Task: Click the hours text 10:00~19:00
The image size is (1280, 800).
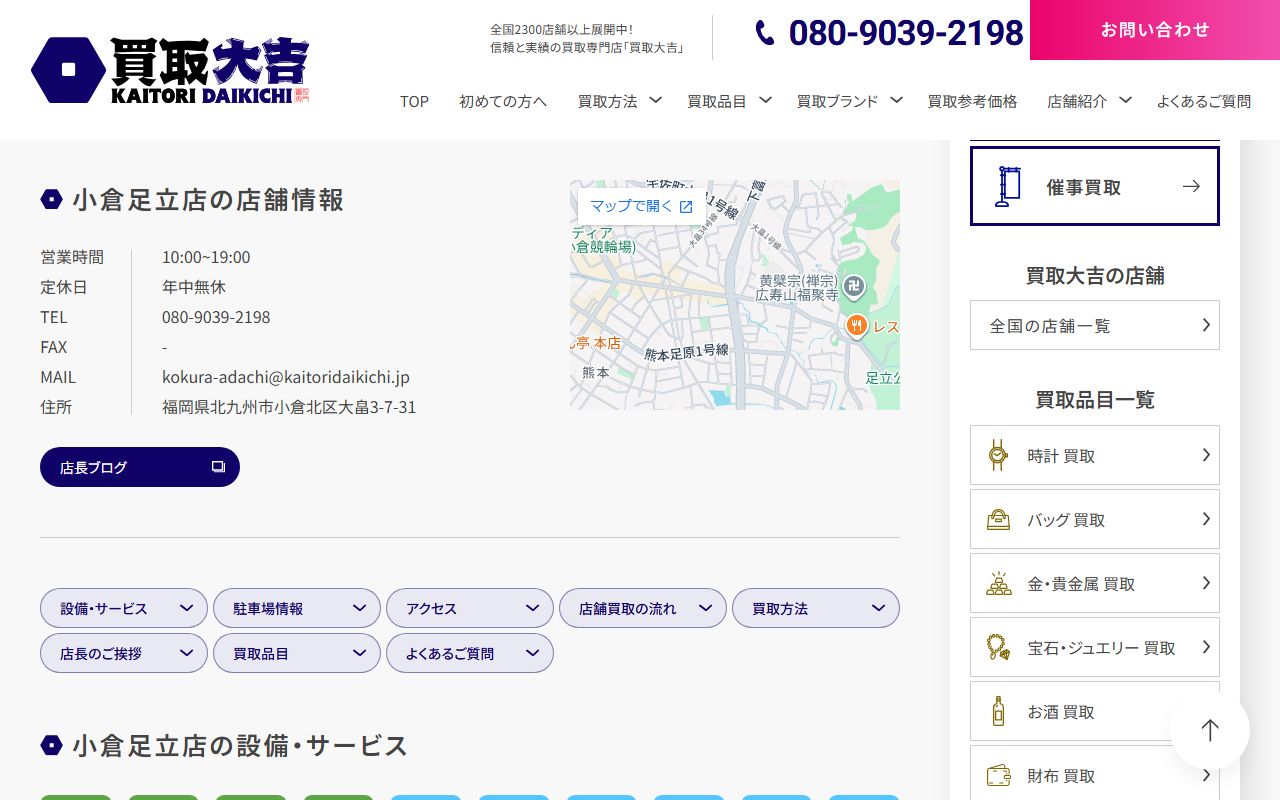Action: pos(206,257)
